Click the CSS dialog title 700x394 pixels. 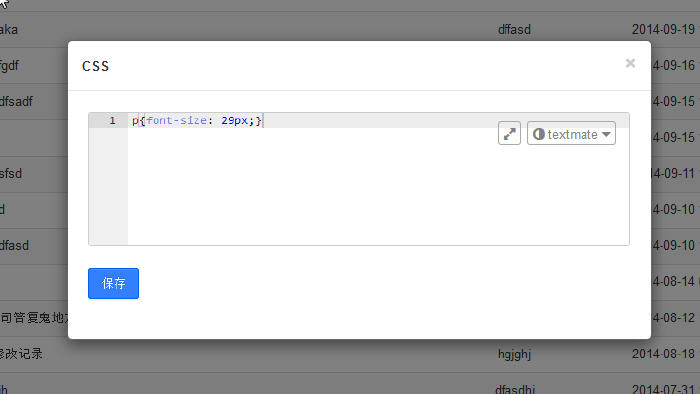[96, 66]
